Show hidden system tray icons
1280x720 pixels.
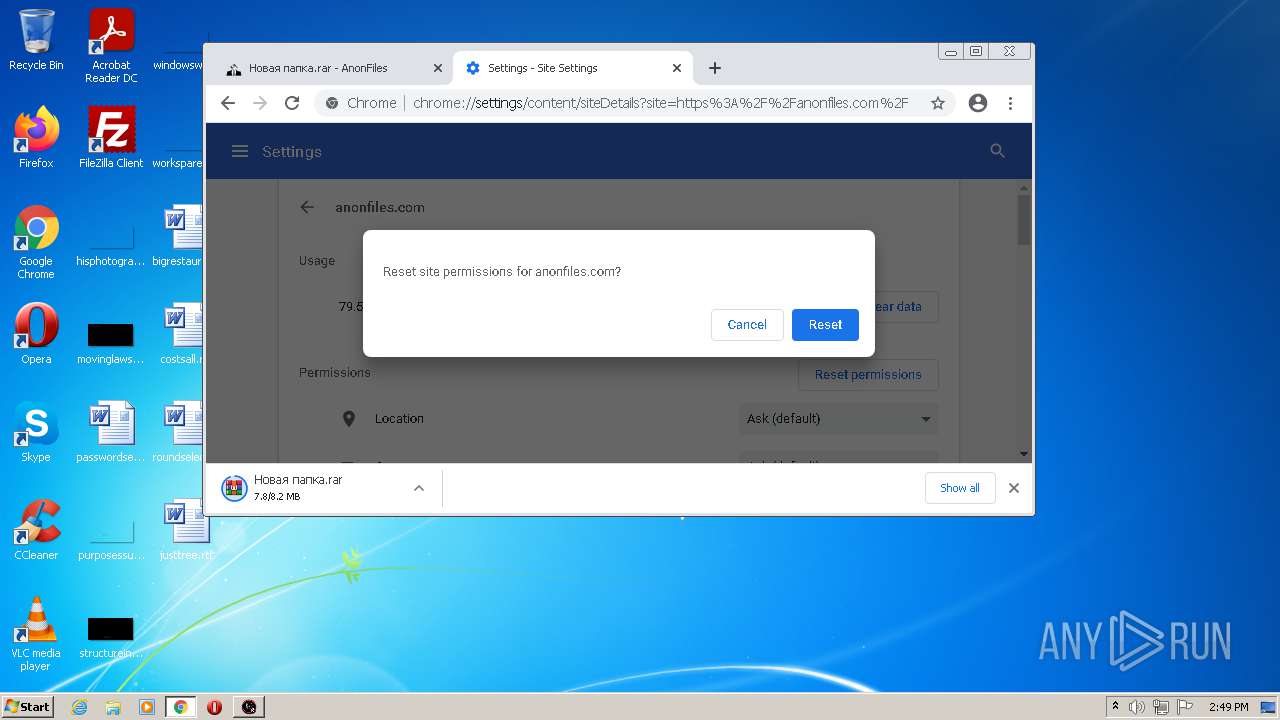(1115, 707)
